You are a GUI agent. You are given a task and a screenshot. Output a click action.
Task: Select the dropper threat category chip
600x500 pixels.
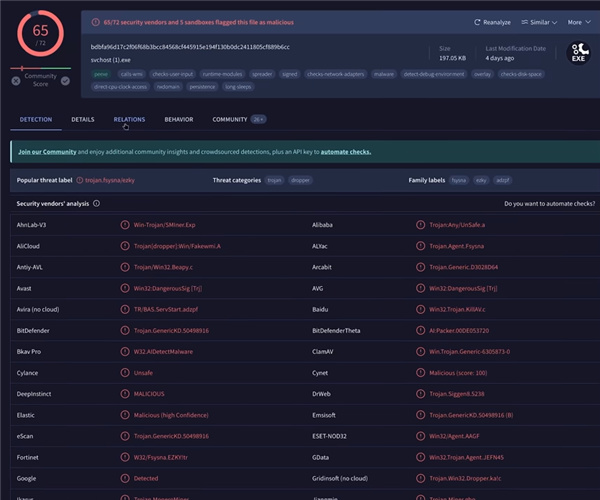point(300,180)
